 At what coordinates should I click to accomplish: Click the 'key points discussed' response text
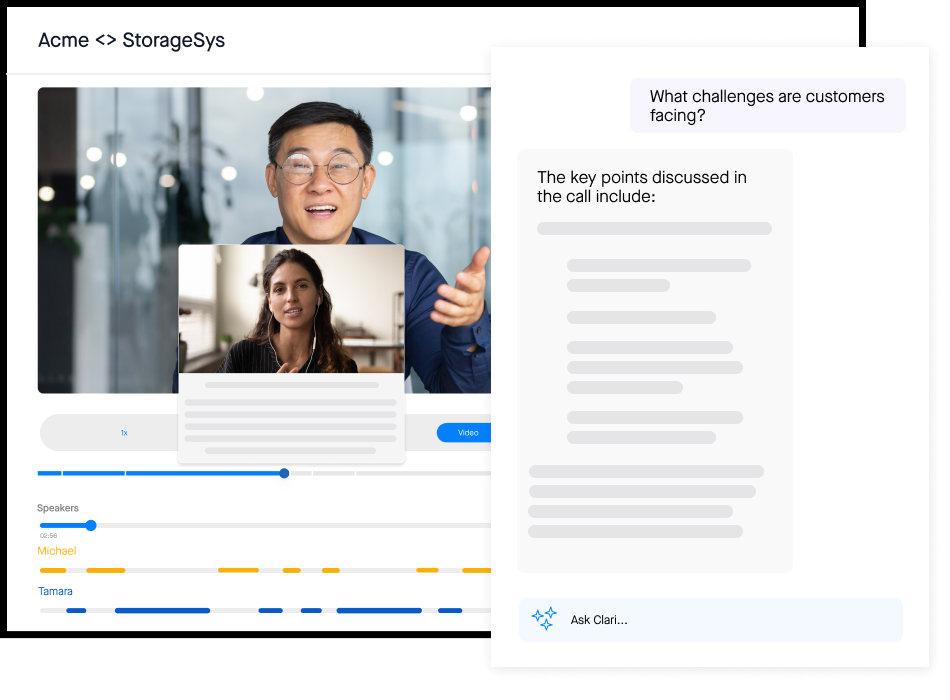[x=642, y=187]
